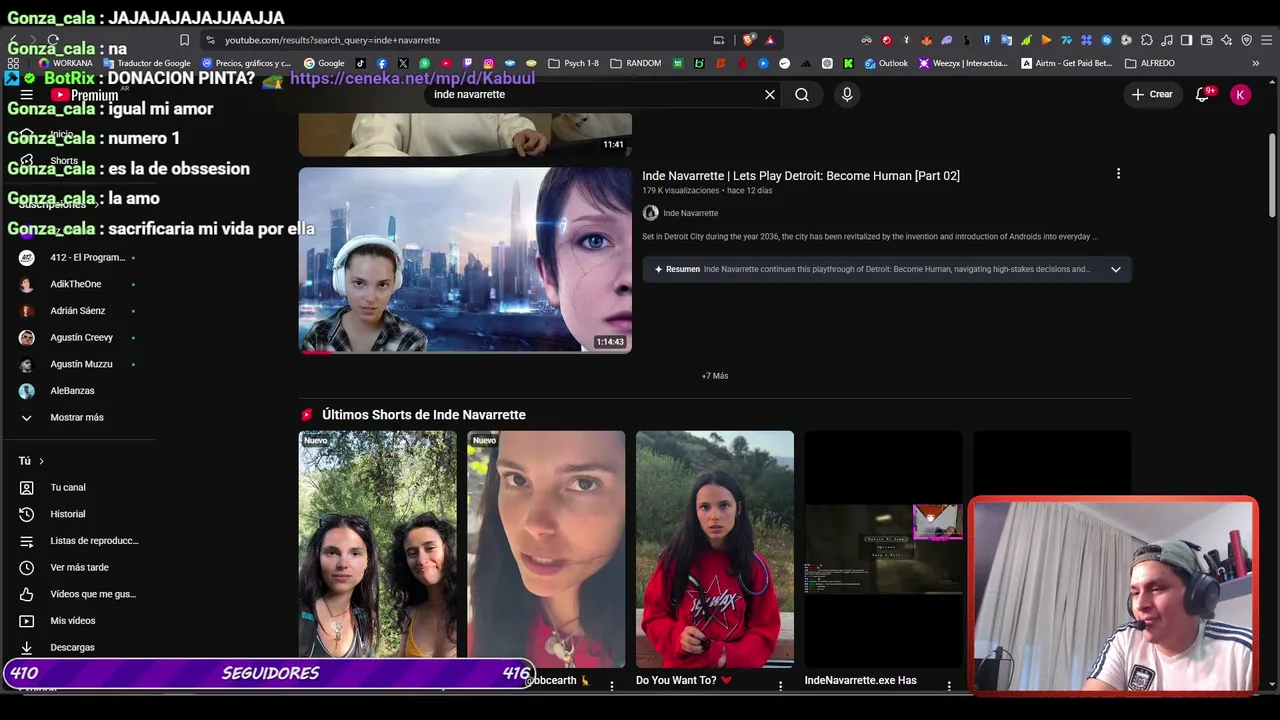Open the Traductor de Google bookmark
This screenshot has width=1280, height=720.
tap(146, 63)
